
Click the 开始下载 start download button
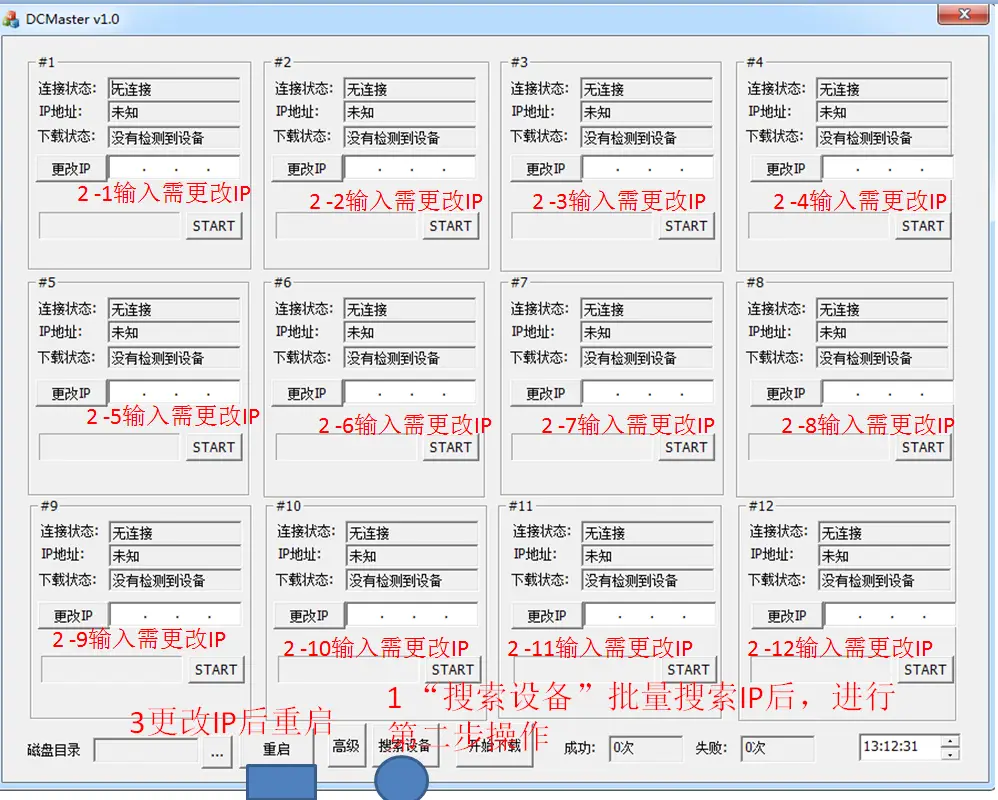coord(495,746)
